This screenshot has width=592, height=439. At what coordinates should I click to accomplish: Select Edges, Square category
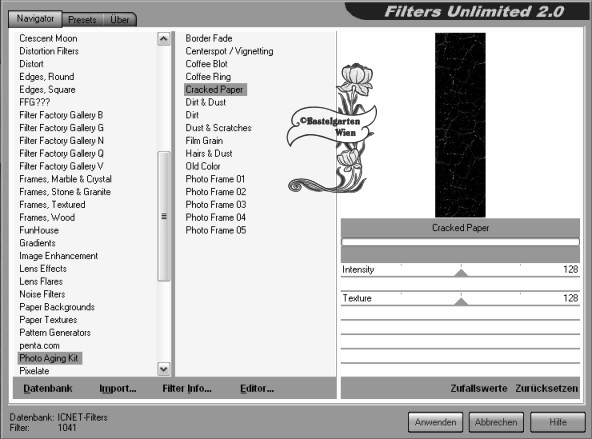[47, 89]
